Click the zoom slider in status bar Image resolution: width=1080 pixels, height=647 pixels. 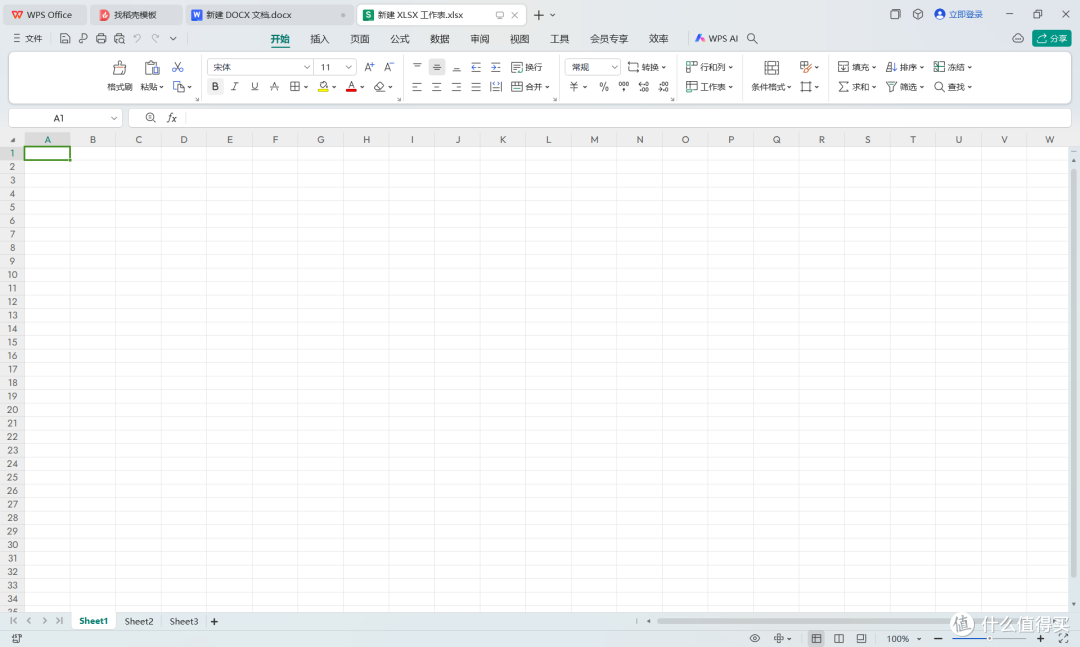tap(989, 639)
